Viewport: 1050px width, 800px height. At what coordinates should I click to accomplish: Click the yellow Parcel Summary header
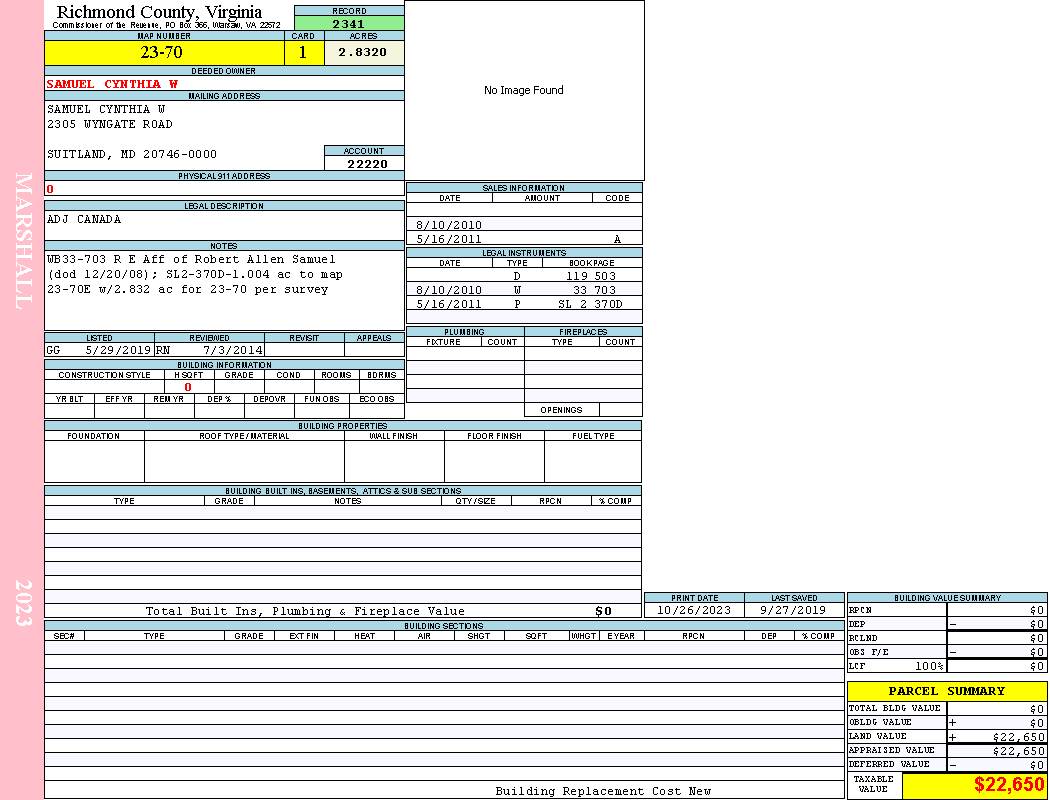pos(946,691)
